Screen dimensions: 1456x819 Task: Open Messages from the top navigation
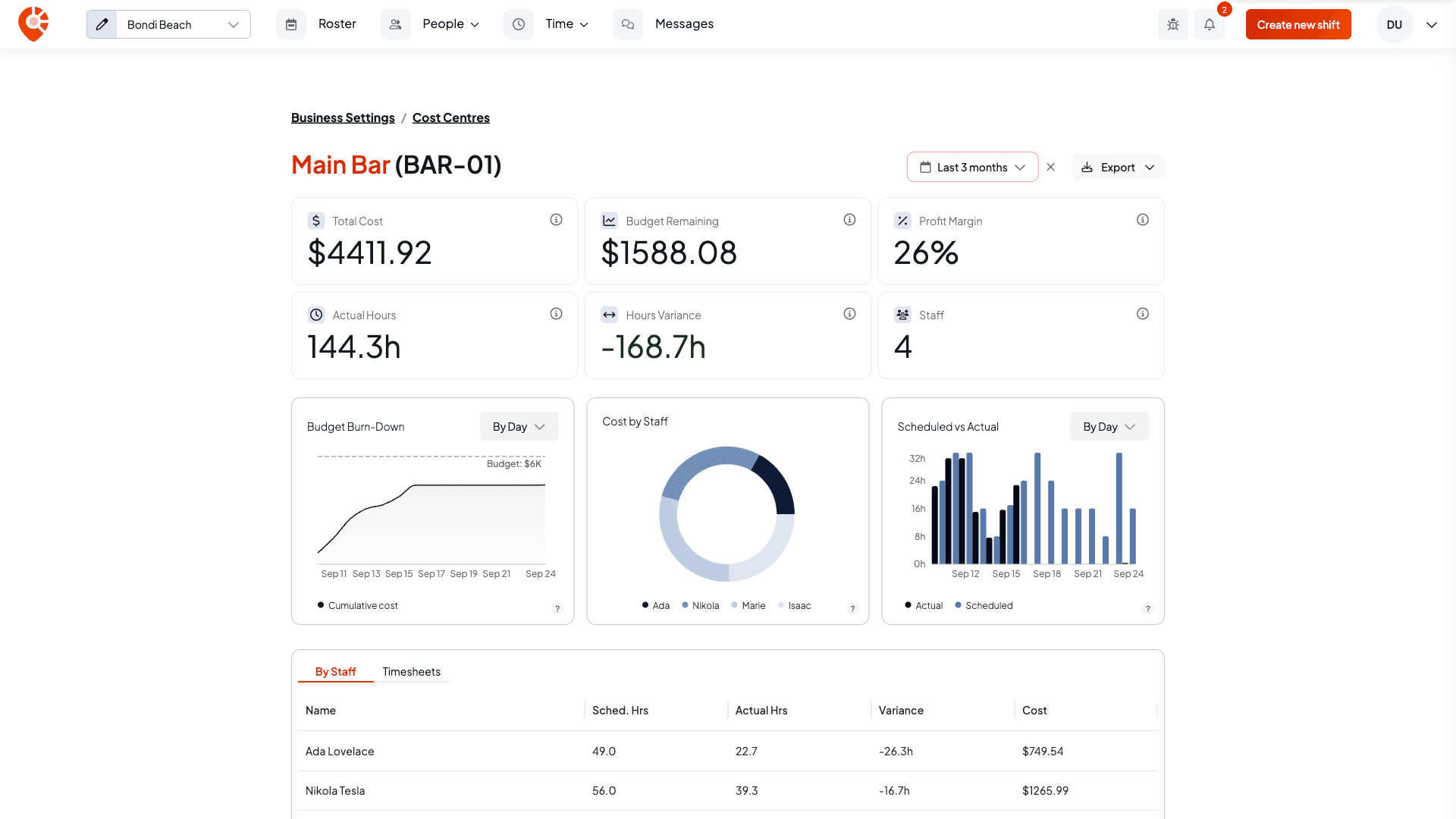pyautogui.click(x=684, y=24)
